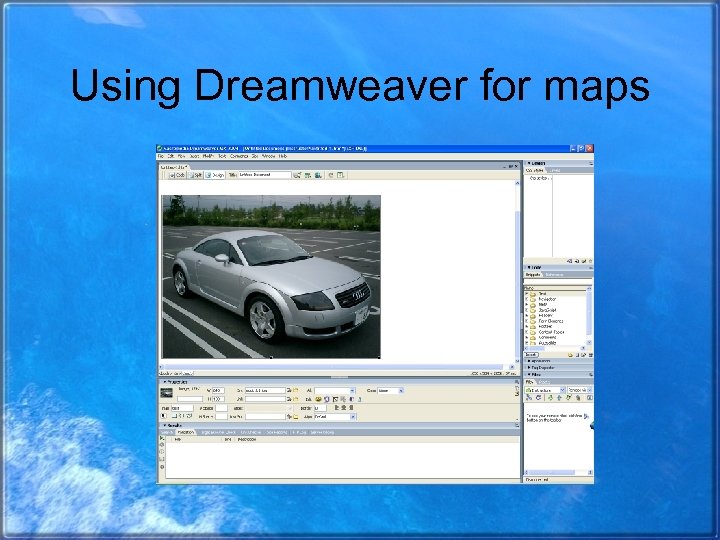Open the File menu in Dreamweaver
The width and height of the screenshot is (720, 540).
coord(161,156)
